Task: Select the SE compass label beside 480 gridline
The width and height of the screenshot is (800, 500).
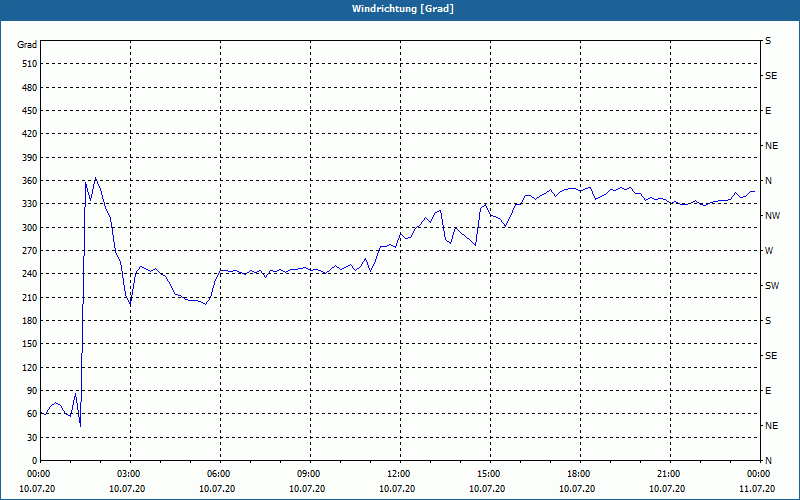Action: pyautogui.click(x=771, y=76)
